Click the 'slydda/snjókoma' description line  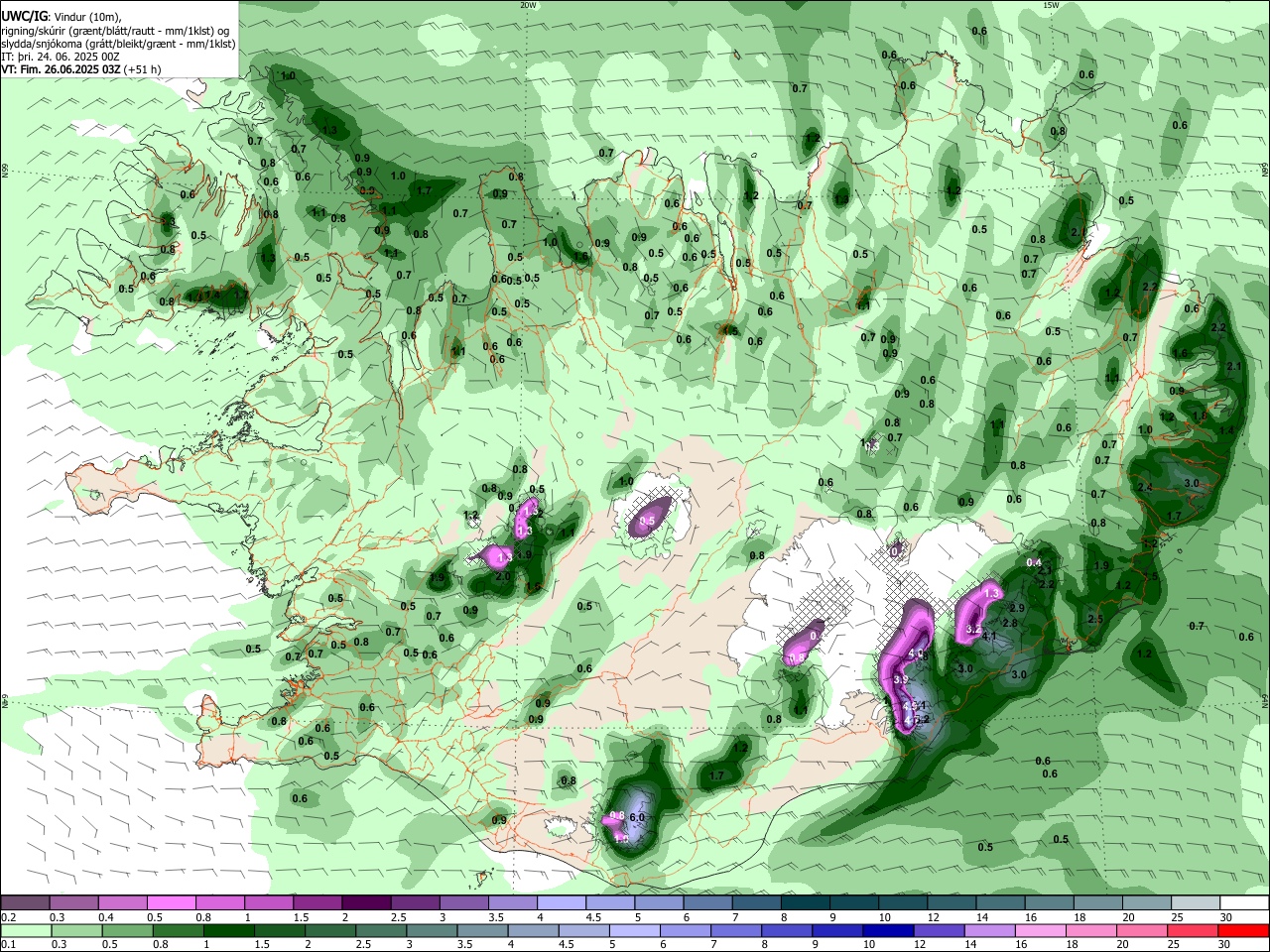(x=118, y=44)
